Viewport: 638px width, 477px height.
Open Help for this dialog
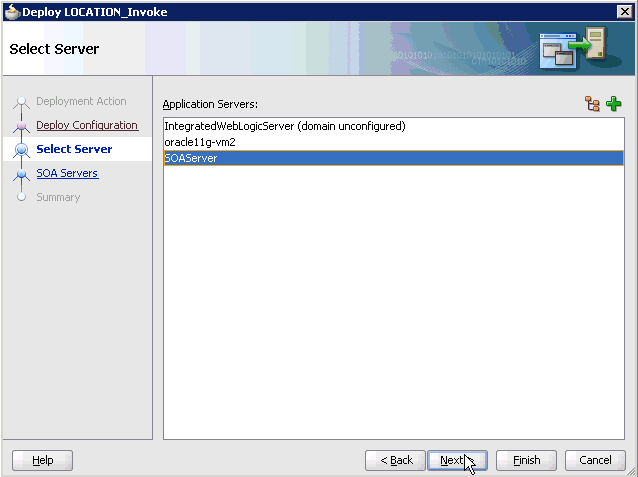pyautogui.click(x=42, y=460)
